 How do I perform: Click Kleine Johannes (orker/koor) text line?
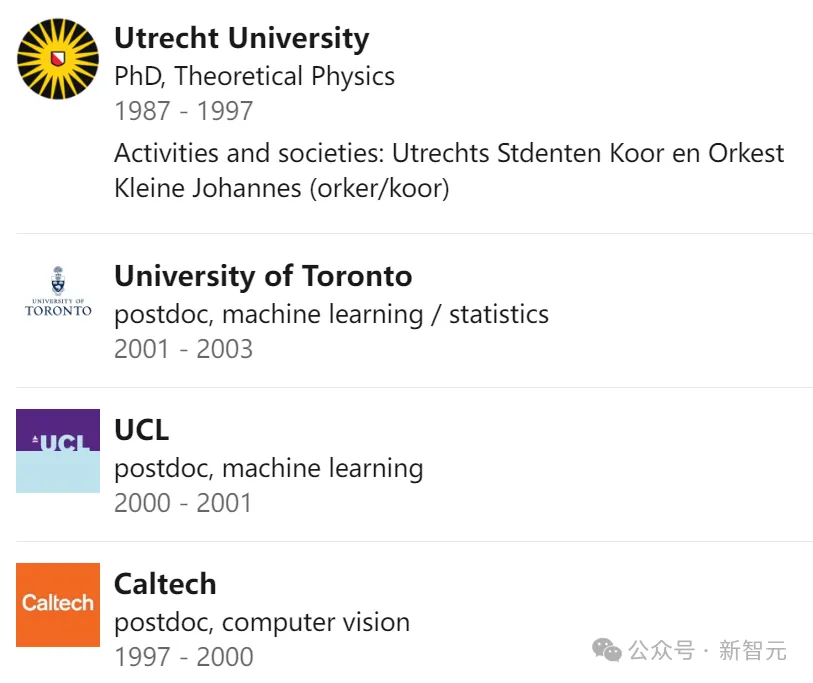282,188
